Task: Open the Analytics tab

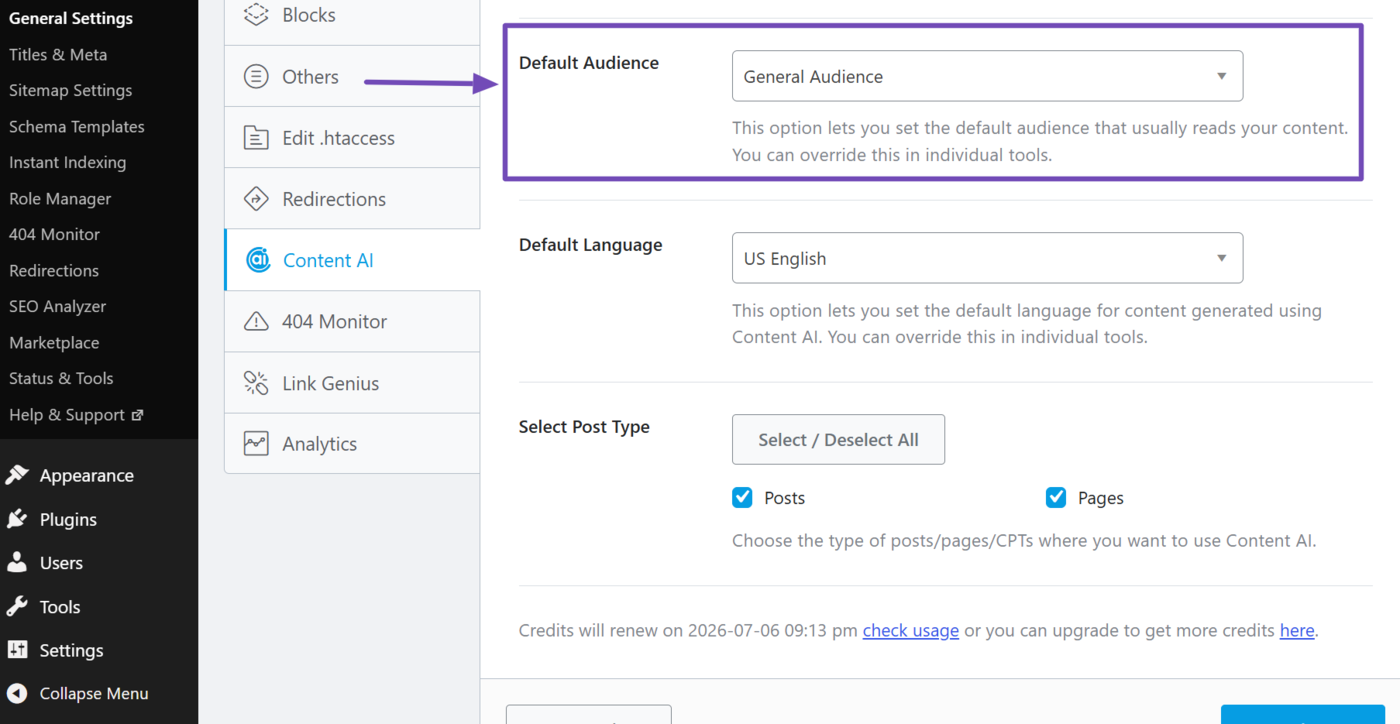Action: [352, 444]
